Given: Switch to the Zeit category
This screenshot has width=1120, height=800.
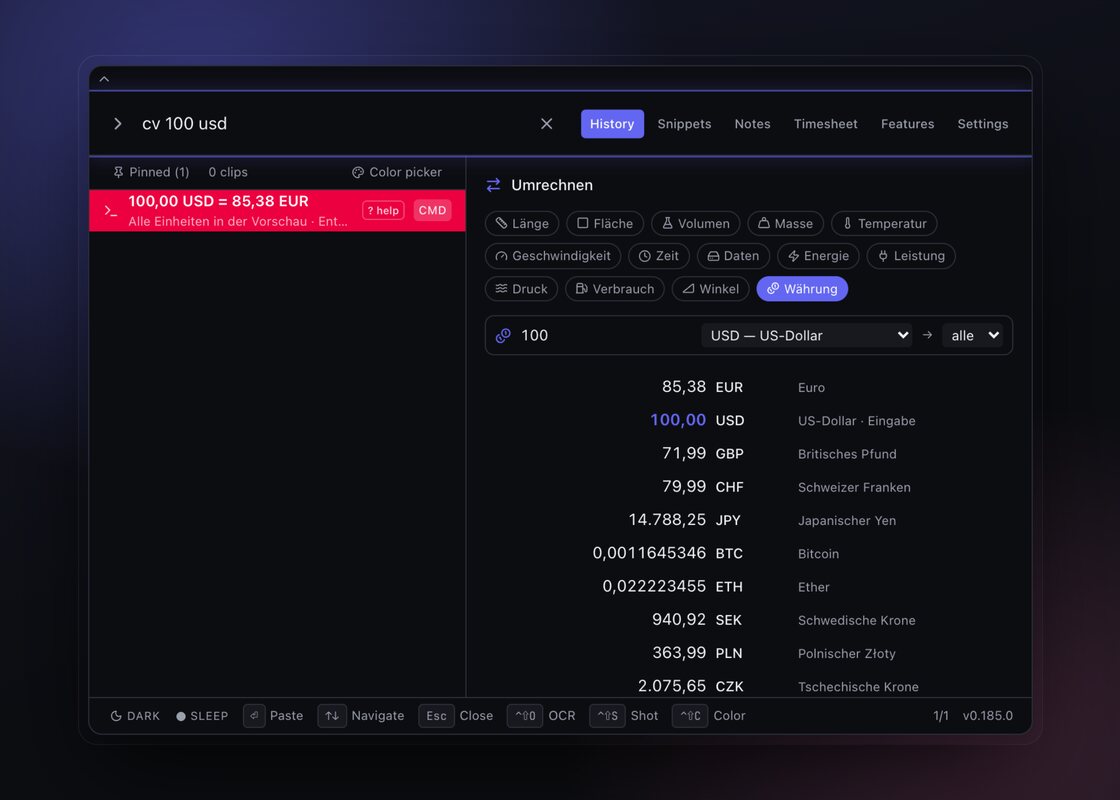Looking at the screenshot, I should [659, 256].
